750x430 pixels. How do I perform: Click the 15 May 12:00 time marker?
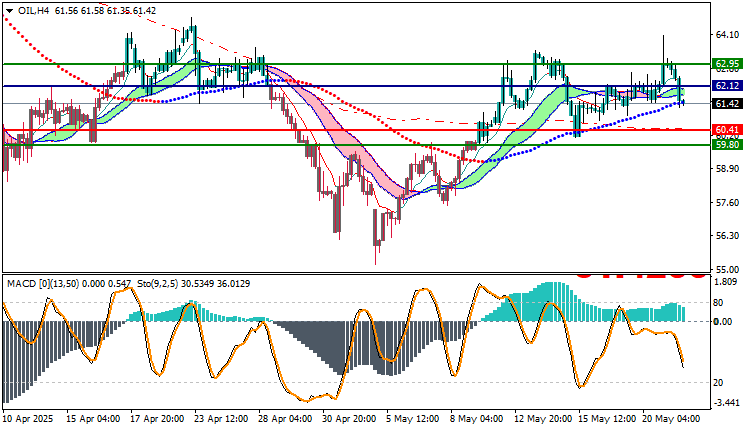coord(607,419)
